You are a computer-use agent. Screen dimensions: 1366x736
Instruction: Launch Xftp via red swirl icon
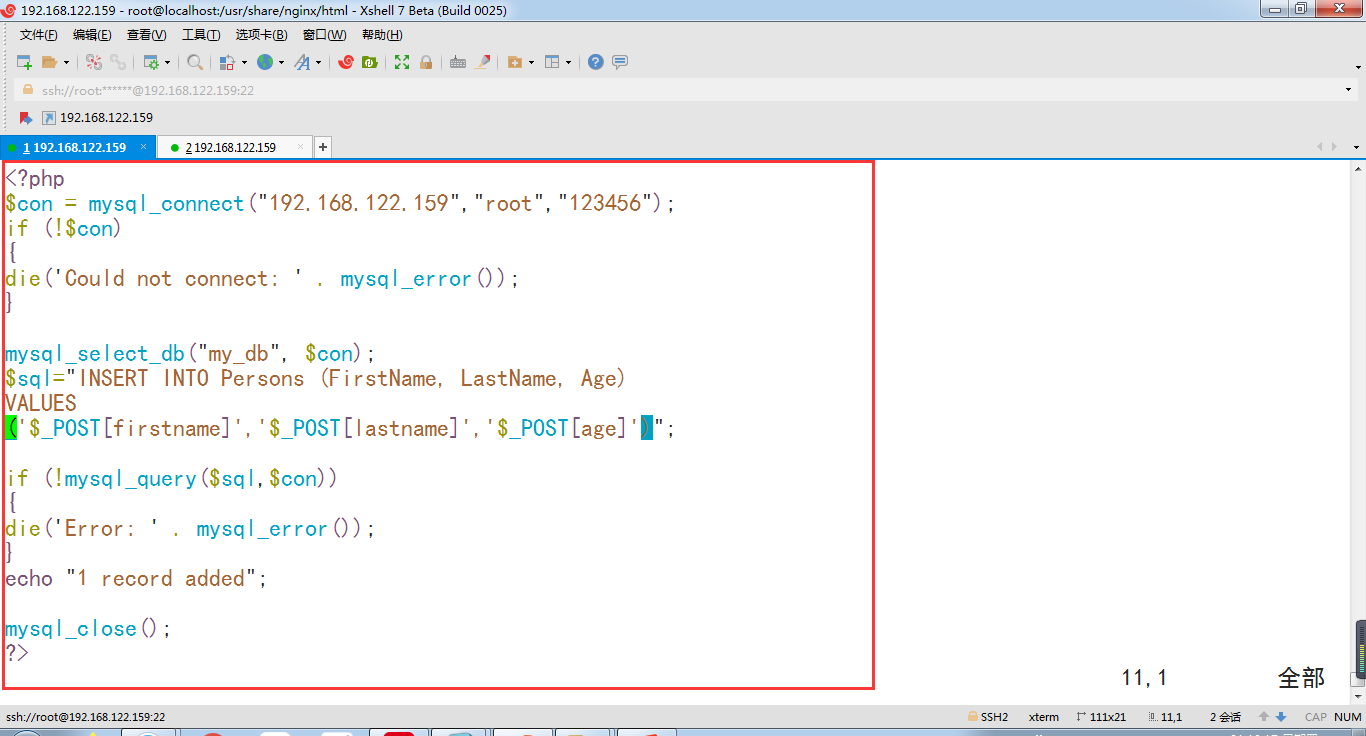click(346, 62)
